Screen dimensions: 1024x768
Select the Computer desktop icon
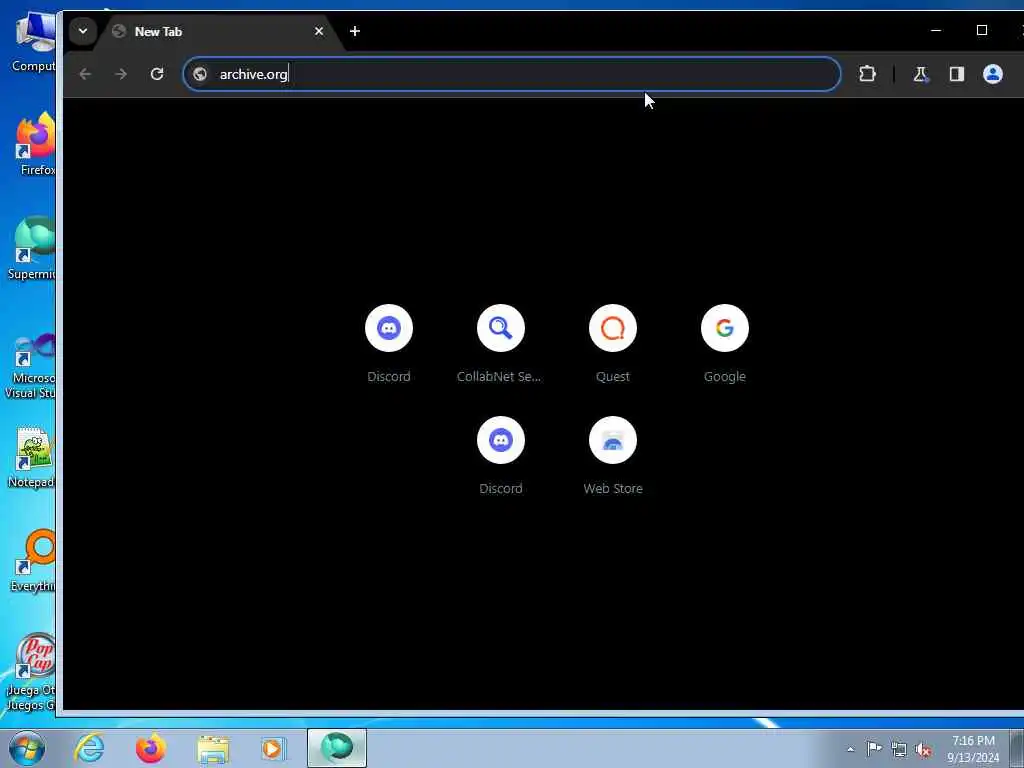pyautogui.click(x=34, y=43)
